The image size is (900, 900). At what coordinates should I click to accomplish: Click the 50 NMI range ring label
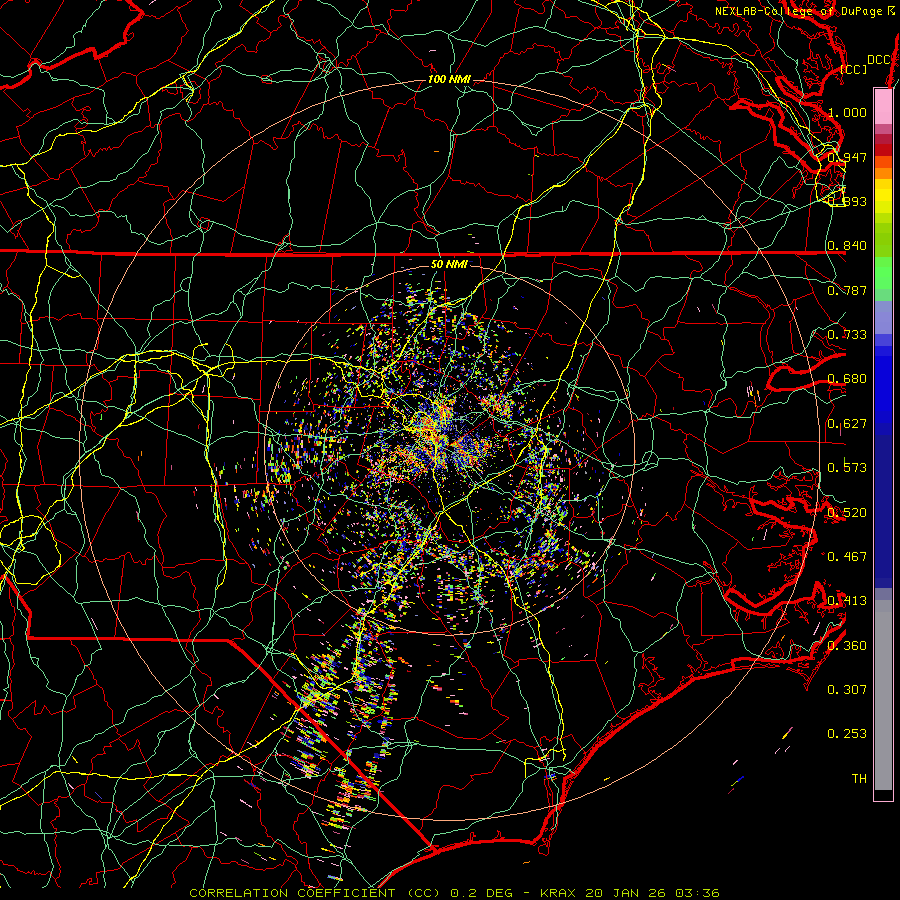pyautogui.click(x=449, y=265)
